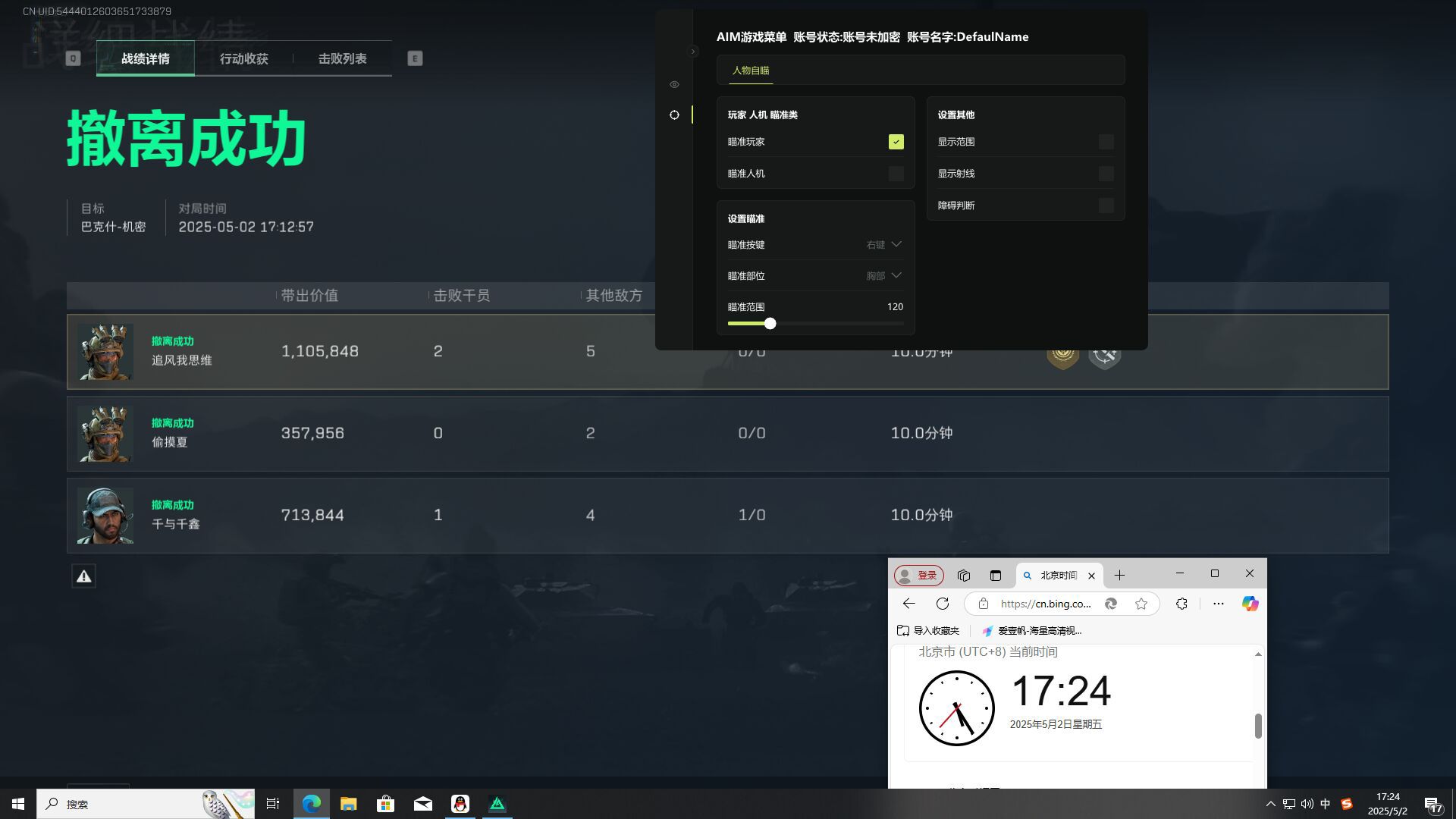Open Copilot from the Edge toolbar
This screenshot has width=1456, height=819.
coord(1250,604)
